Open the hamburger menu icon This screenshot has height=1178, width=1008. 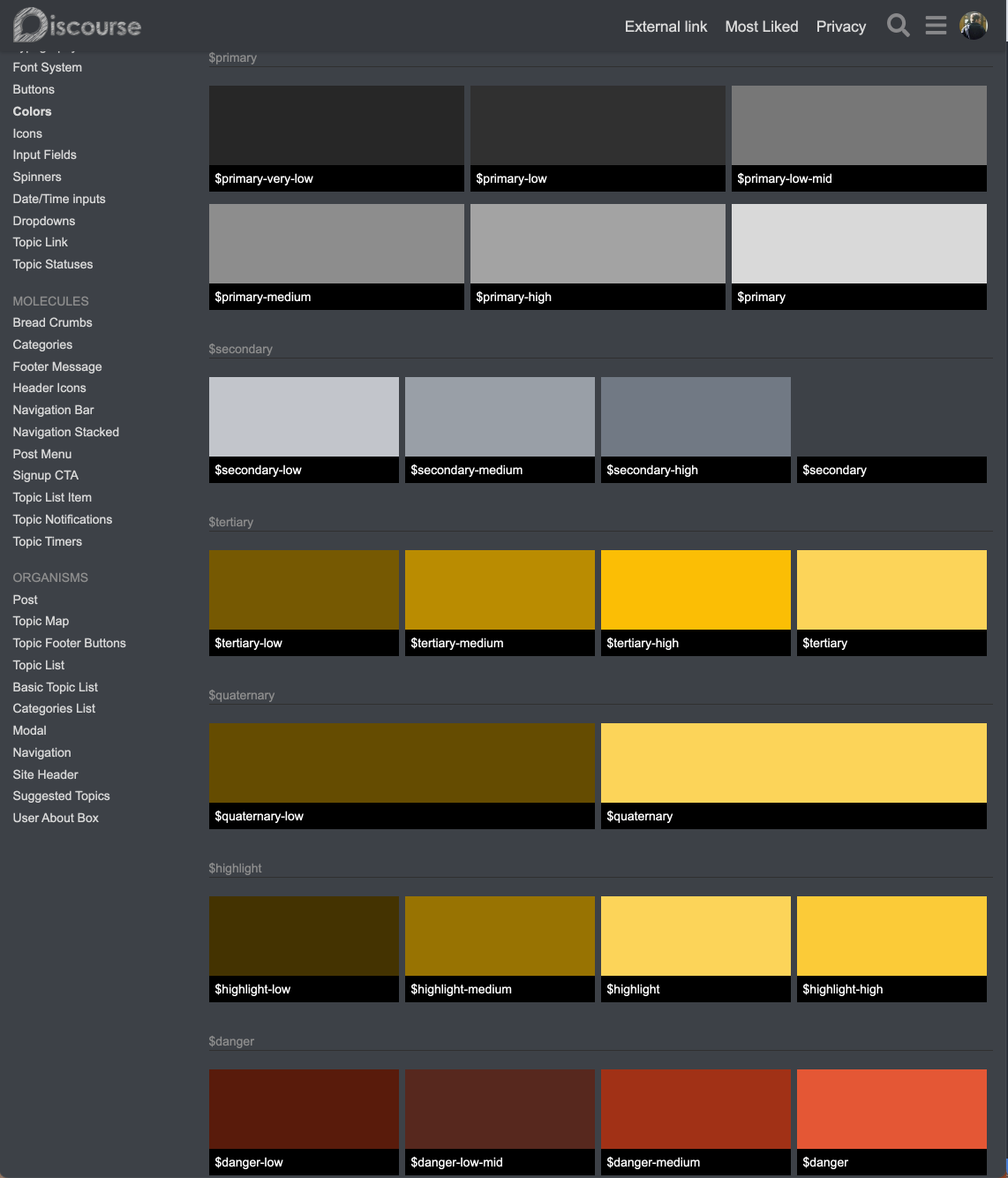point(936,26)
